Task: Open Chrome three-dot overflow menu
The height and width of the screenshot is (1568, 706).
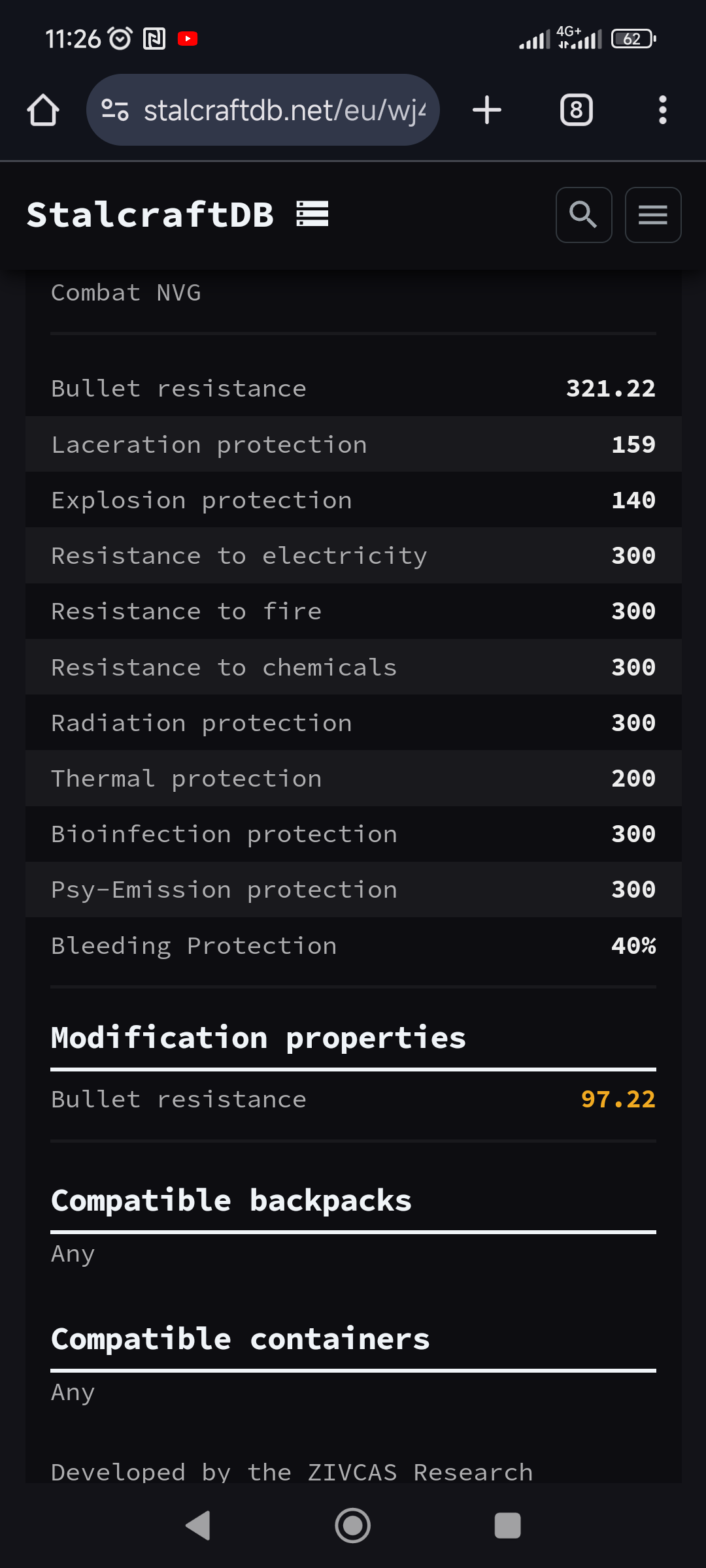Action: 662,110
